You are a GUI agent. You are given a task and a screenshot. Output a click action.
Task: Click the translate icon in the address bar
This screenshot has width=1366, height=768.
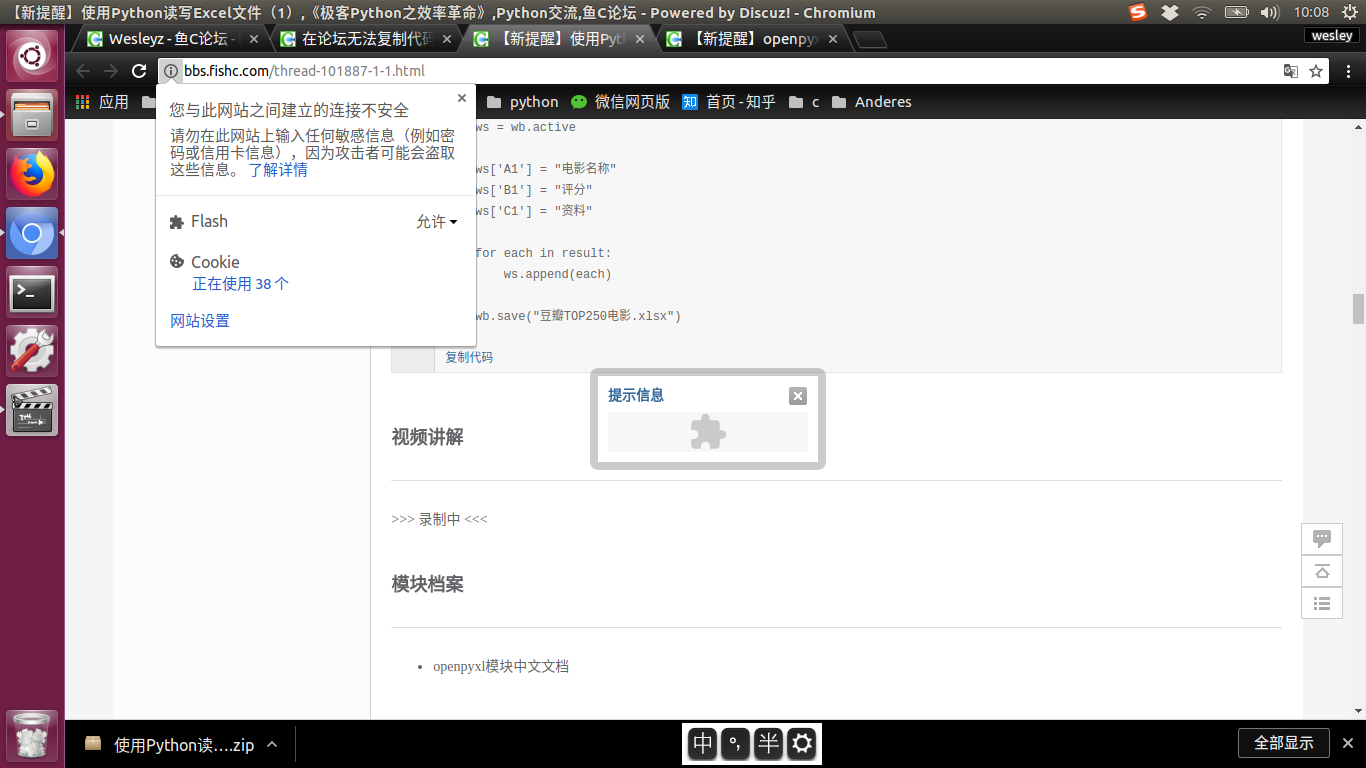tap(1290, 71)
